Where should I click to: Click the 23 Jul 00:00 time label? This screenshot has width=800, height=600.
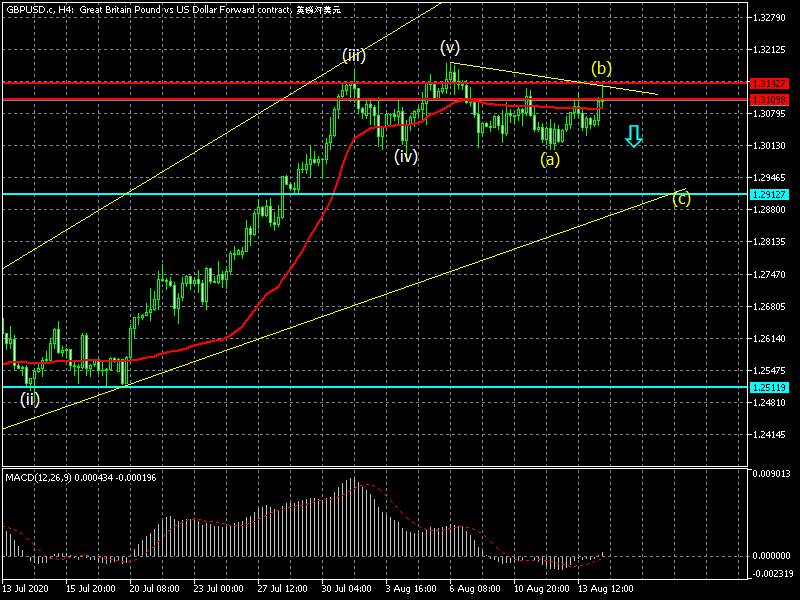(219, 589)
